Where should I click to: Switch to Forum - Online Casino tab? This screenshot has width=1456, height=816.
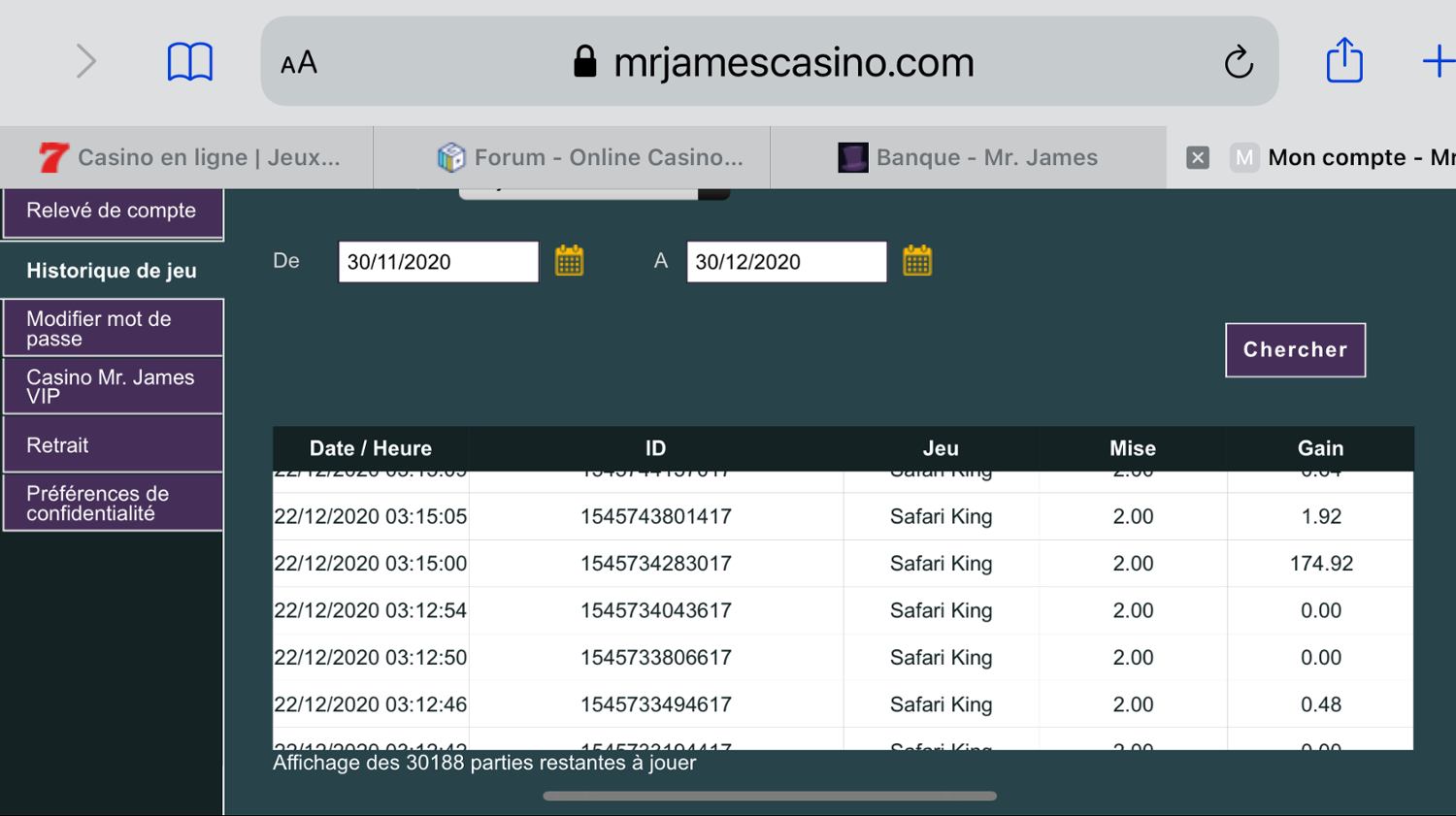[589, 157]
